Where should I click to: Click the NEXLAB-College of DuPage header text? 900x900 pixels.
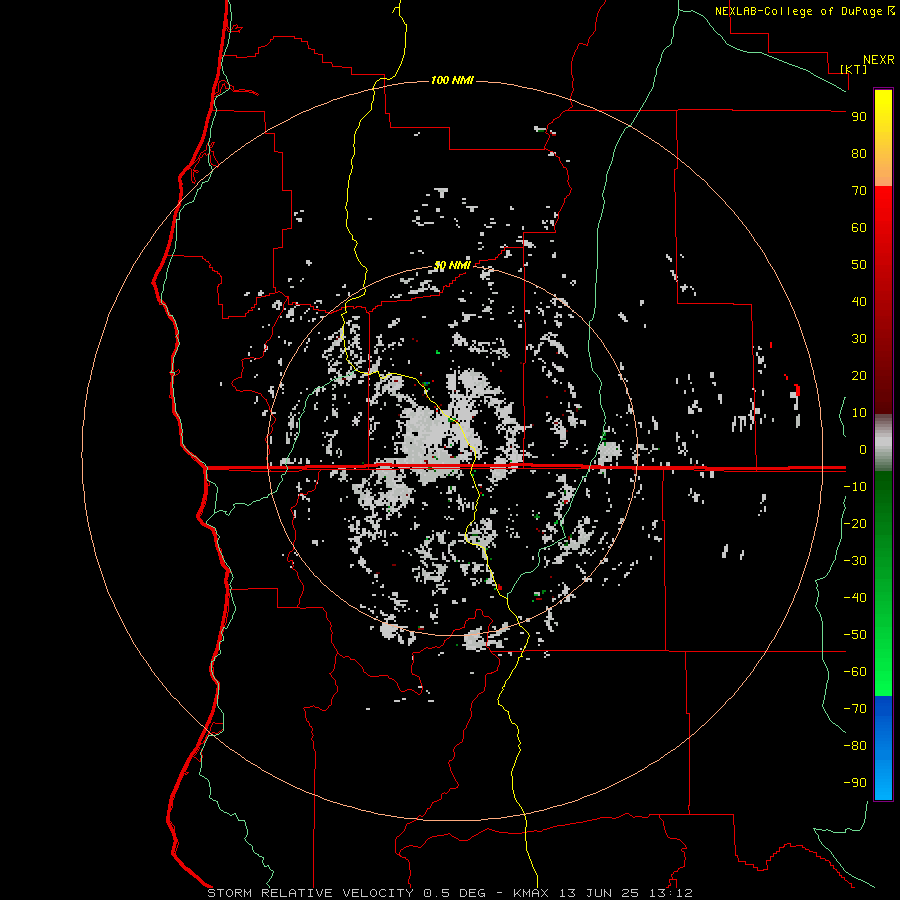[x=800, y=11]
